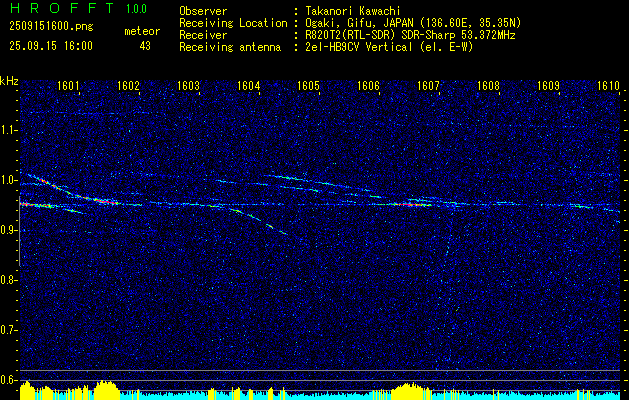Click the 0.8 kHz axis label
This screenshot has height=400, width=629.
pyautogui.click(x=9, y=280)
